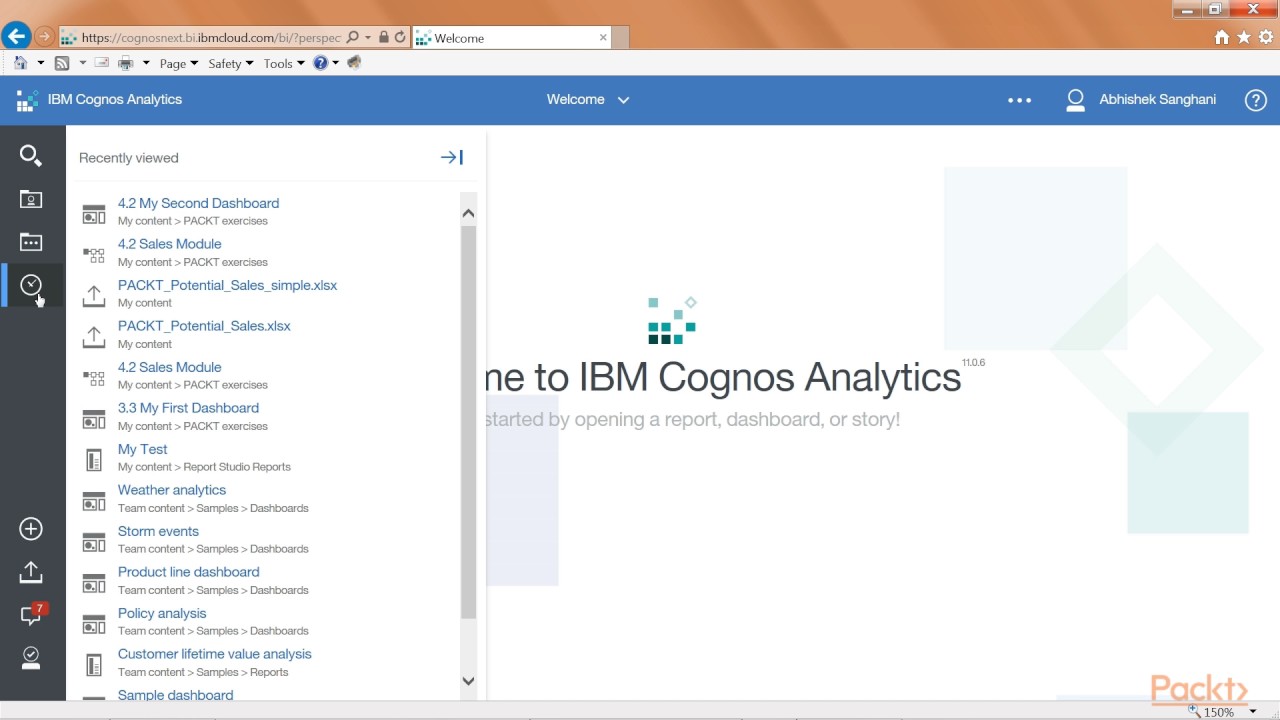Open the Search icon in sidebar
The height and width of the screenshot is (720, 1280).
point(31,156)
